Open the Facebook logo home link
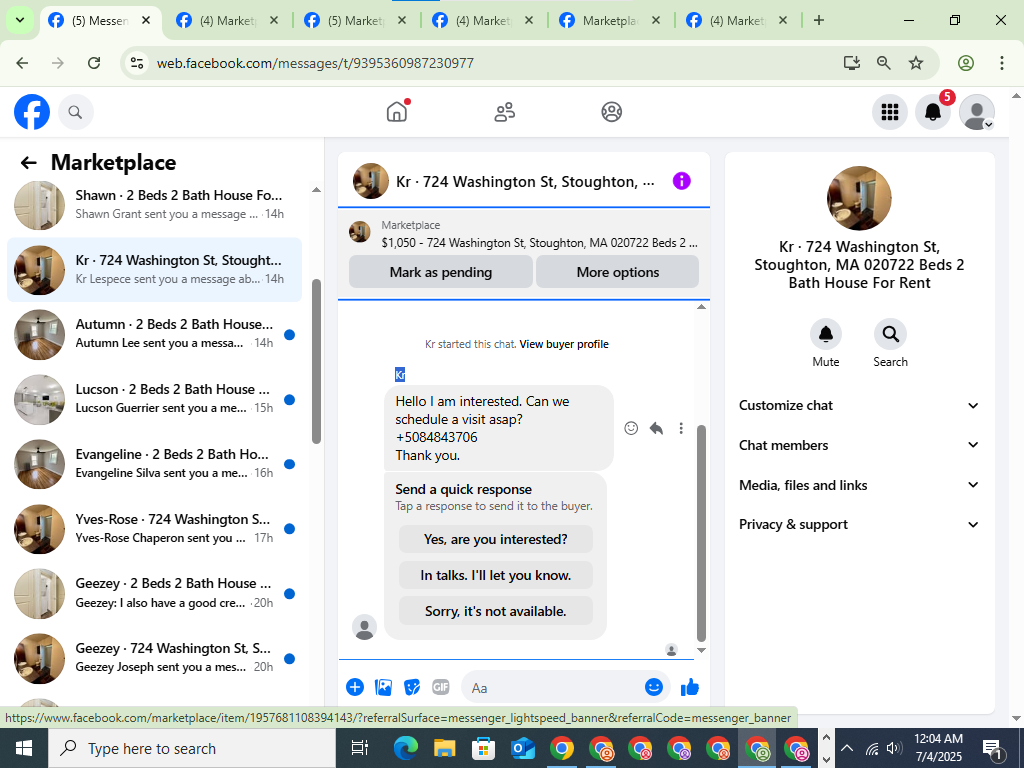This screenshot has width=1024, height=768. point(32,112)
